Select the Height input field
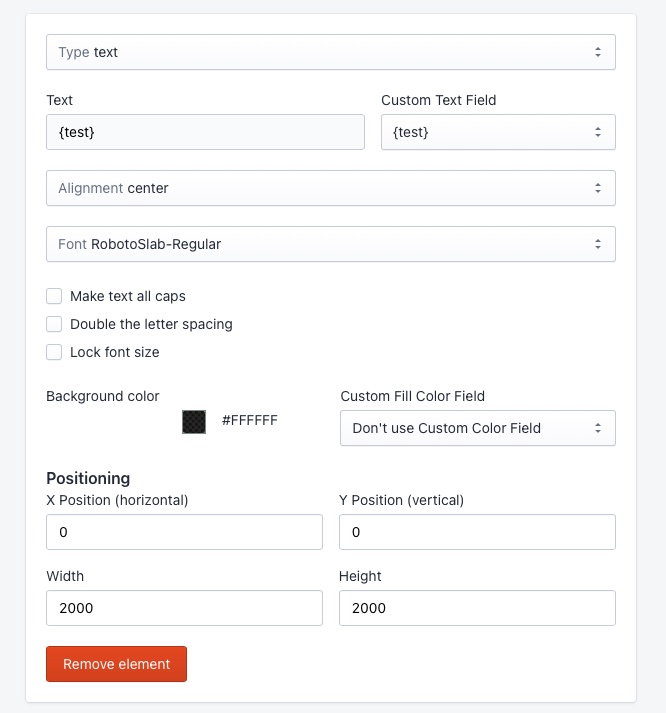Viewport: 666px width, 713px height. [477, 608]
